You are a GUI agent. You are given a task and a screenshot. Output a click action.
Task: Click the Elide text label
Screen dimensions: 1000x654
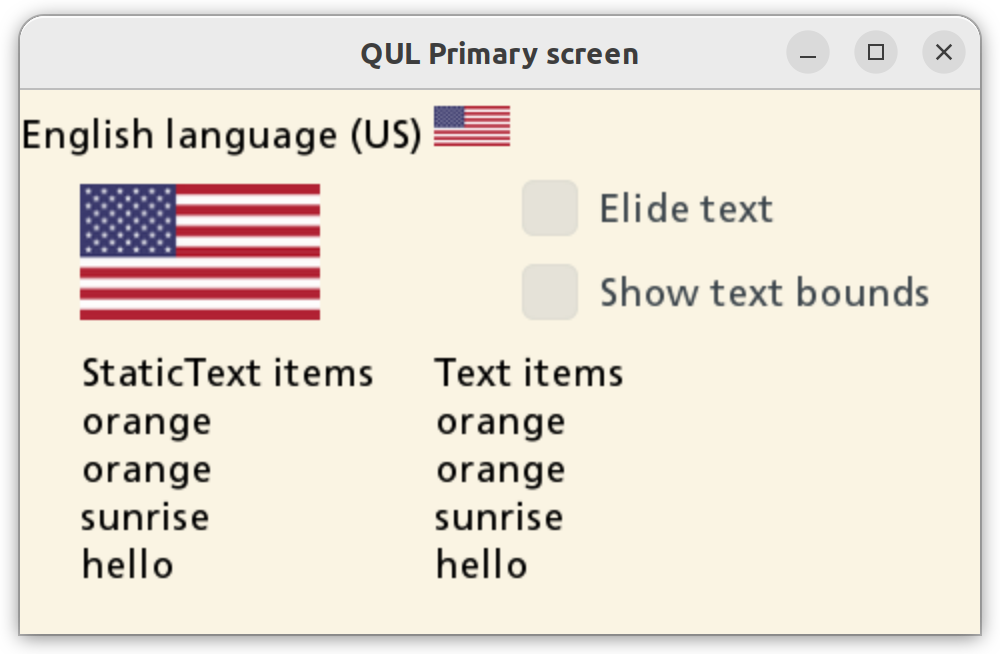(x=686, y=209)
